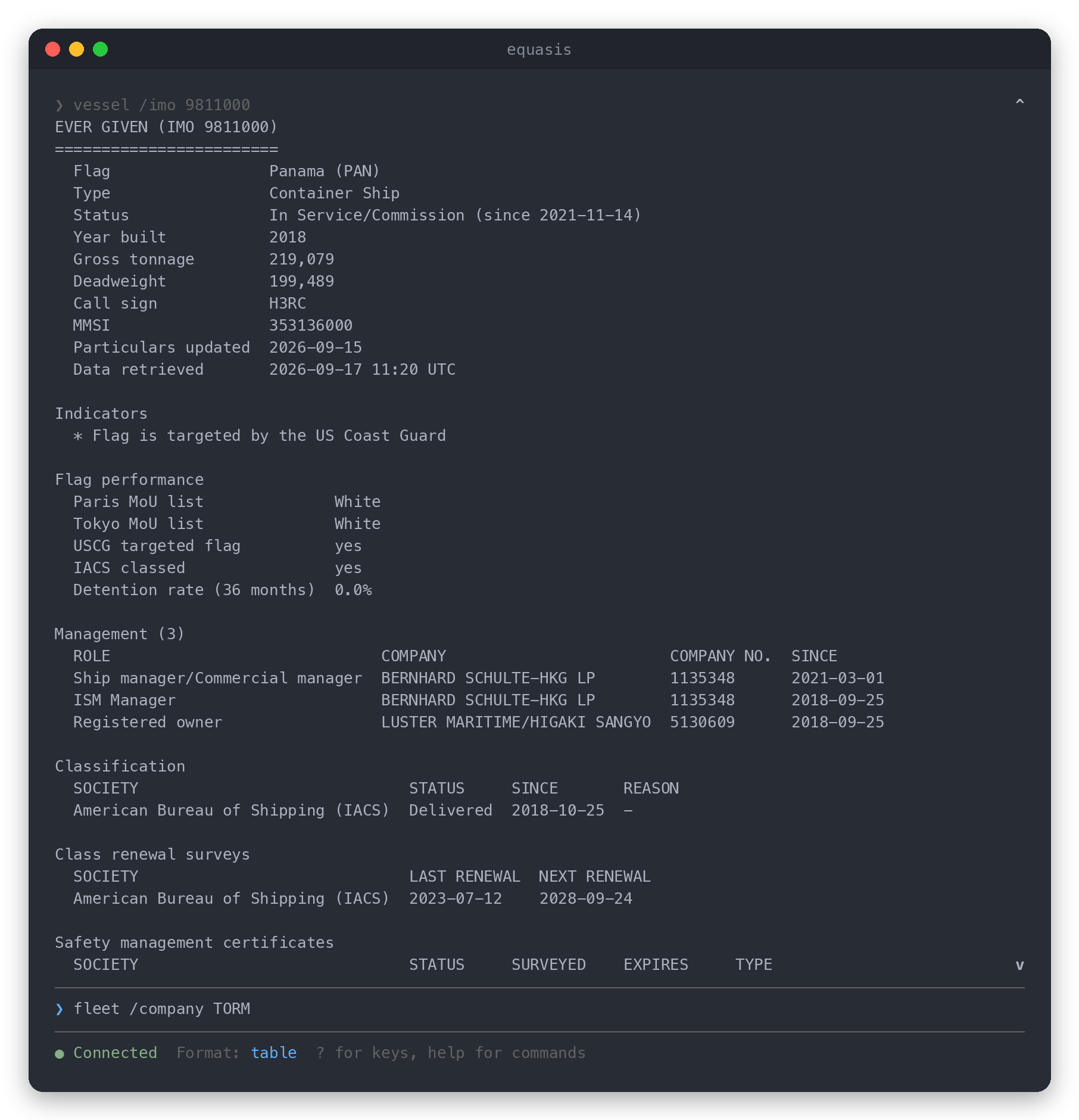Select classification since date 2018-10-25

558,810
